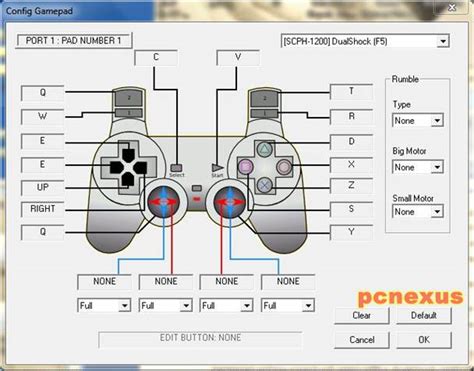This screenshot has height=371, width=474.
Task: Open the Rumble Type dropdown
Action: click(x=417, y=120)
